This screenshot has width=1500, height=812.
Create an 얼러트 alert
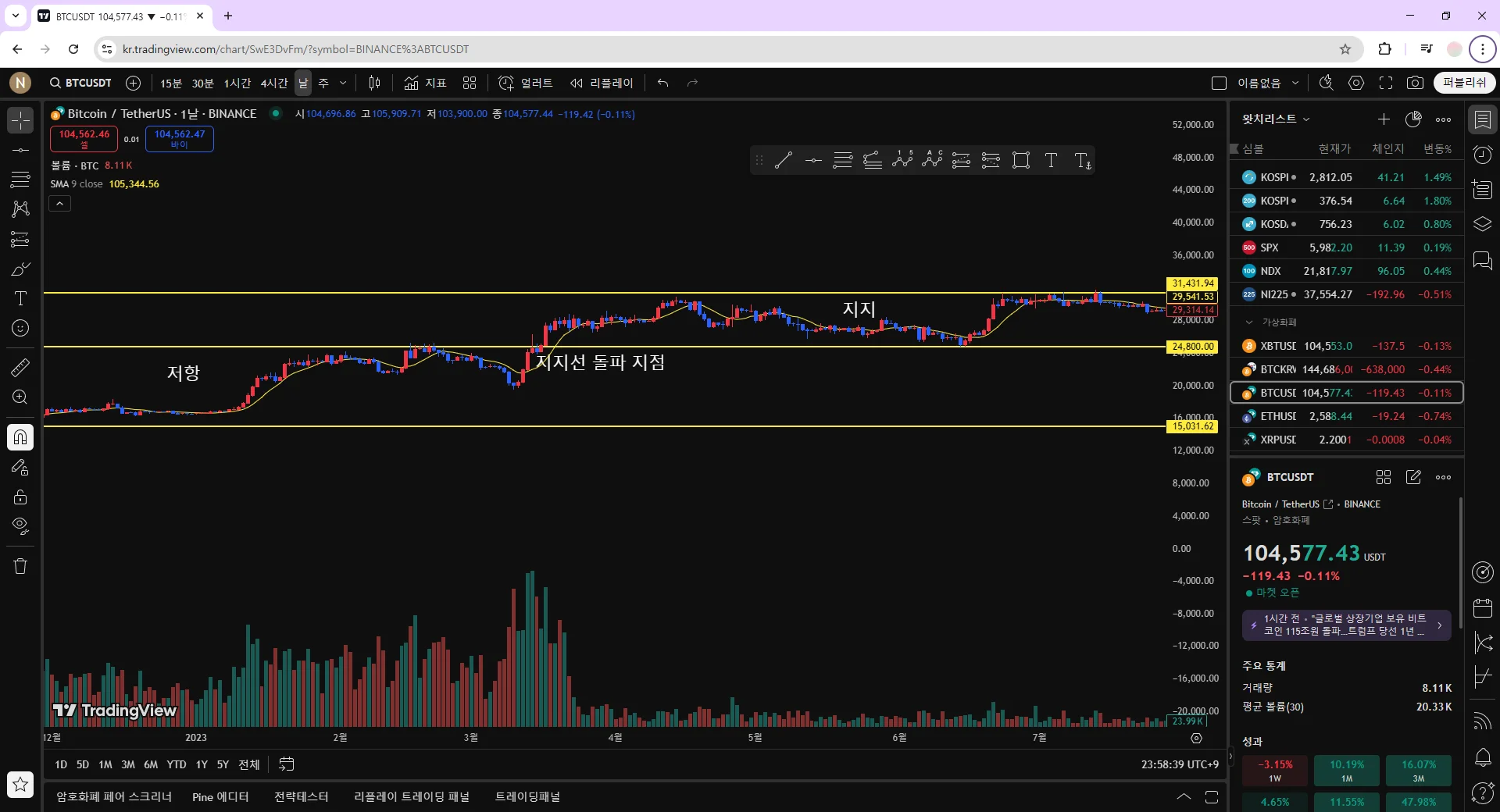tap(526, 83)
